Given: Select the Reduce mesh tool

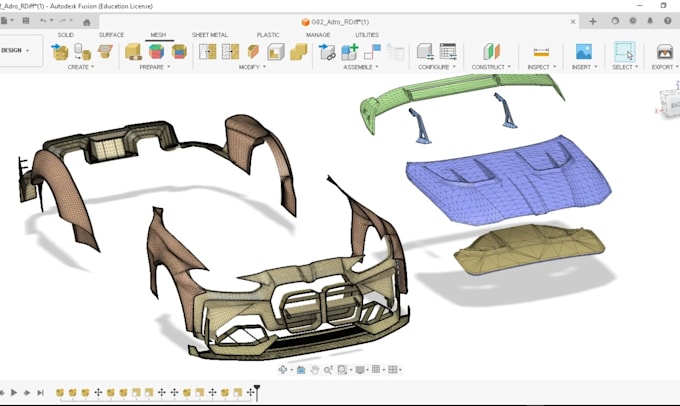Looking at the screenshot, I should (230, 51).
